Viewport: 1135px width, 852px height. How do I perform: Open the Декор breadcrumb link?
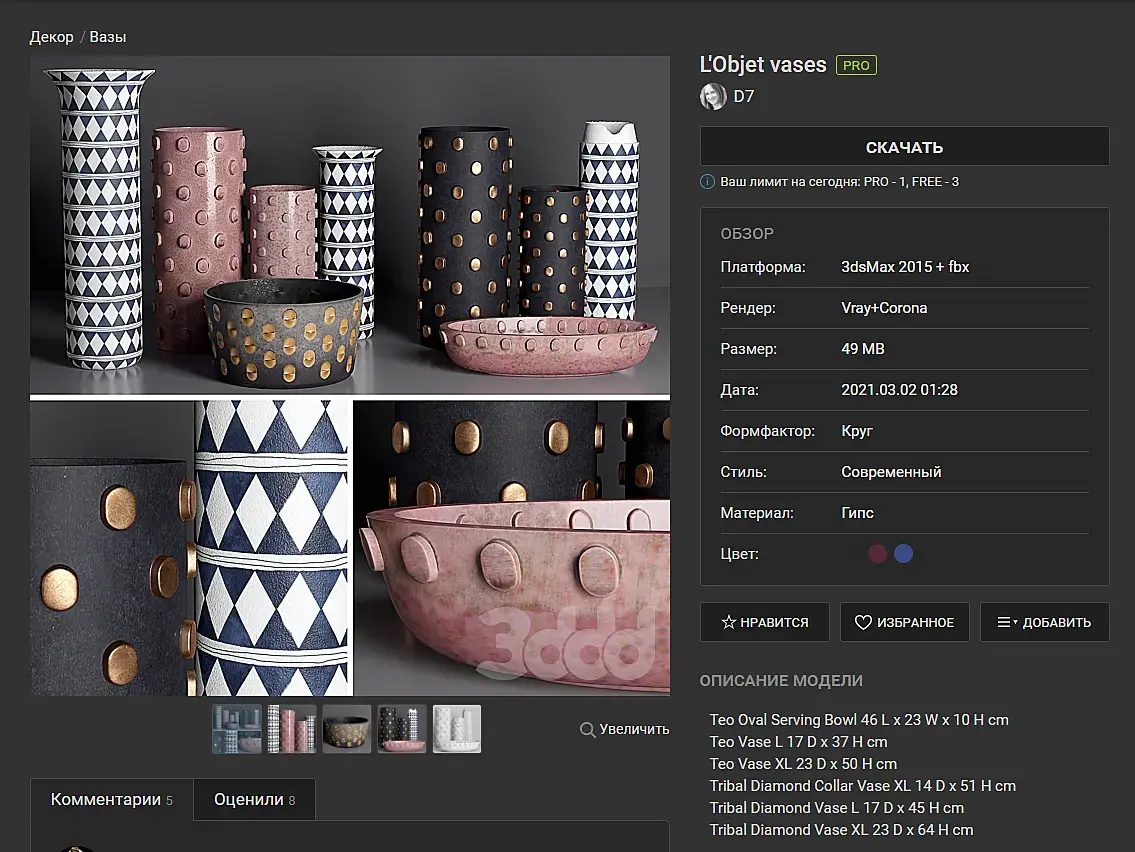(51, 37)
